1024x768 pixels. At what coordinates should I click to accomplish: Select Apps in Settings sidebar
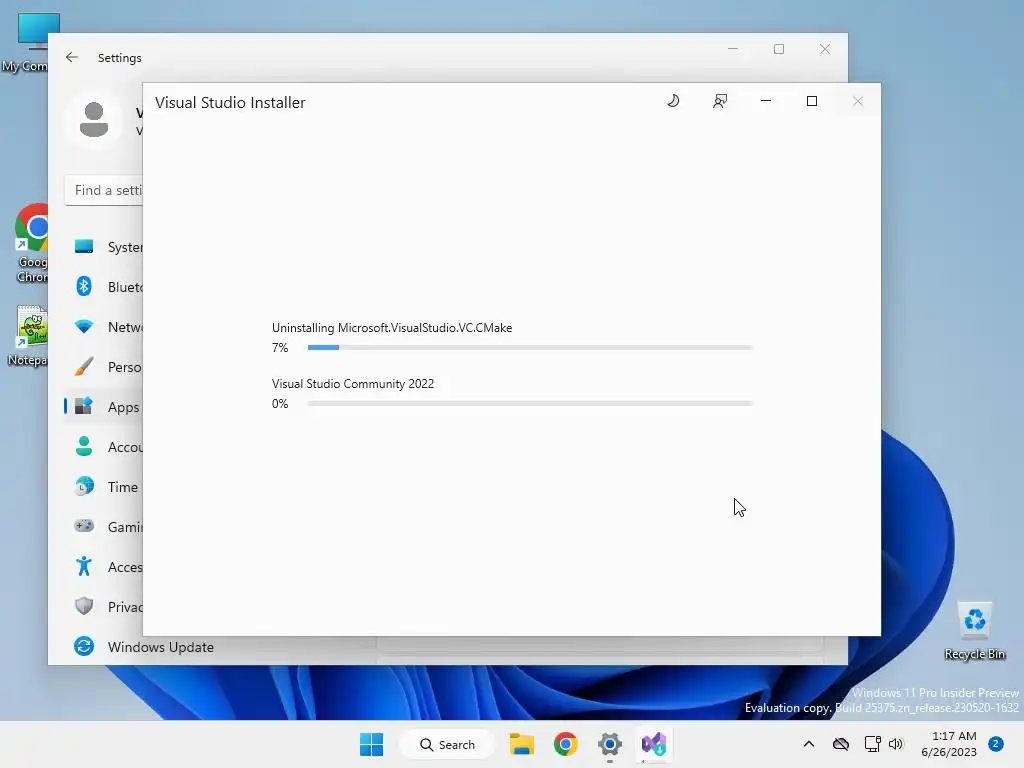click(104, 407)
